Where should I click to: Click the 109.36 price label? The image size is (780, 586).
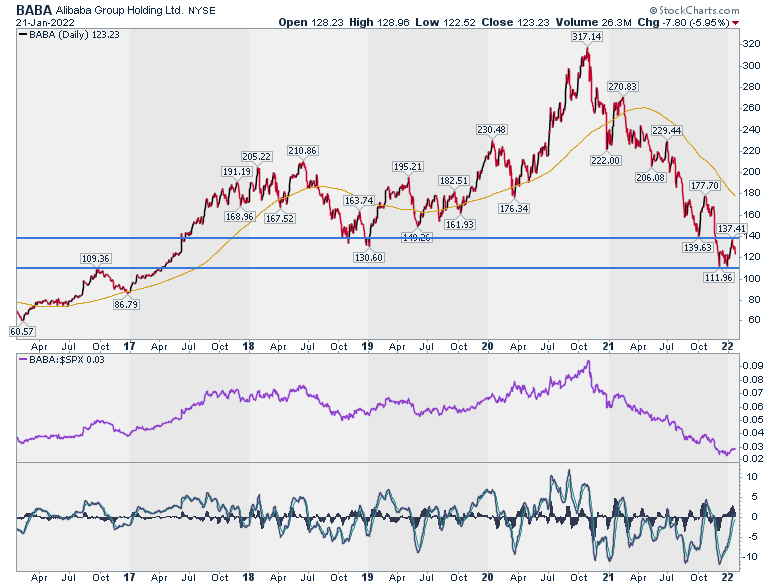[x=96, y=258]
